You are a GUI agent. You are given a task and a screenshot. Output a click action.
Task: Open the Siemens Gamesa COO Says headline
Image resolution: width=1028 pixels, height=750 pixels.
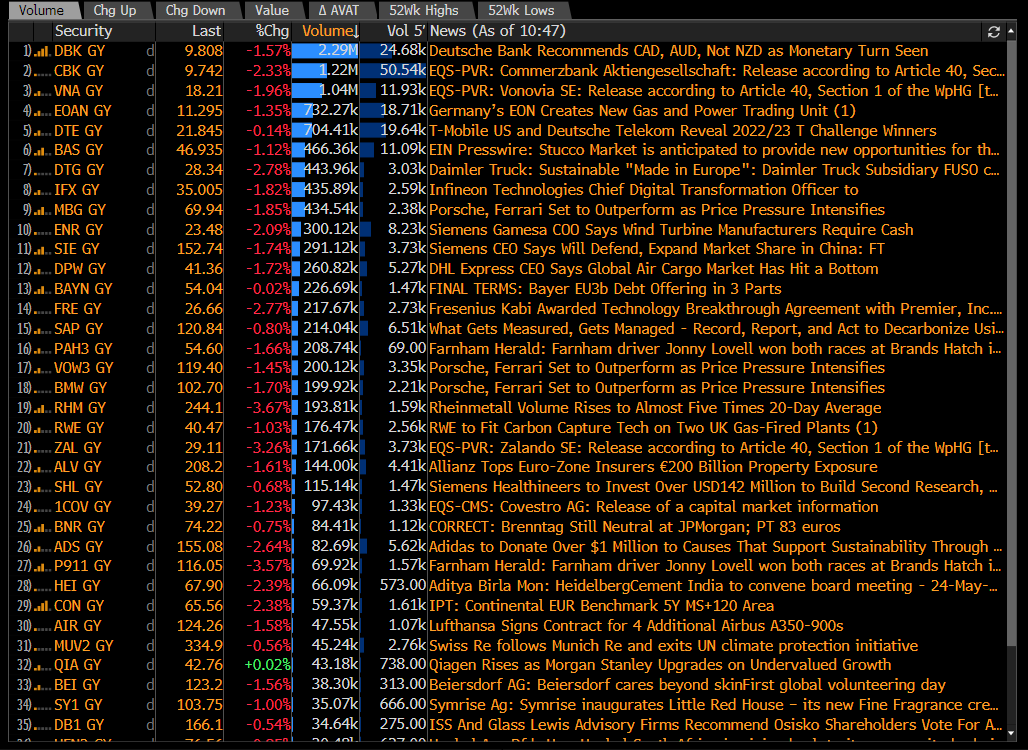click(x=671, y=229)
